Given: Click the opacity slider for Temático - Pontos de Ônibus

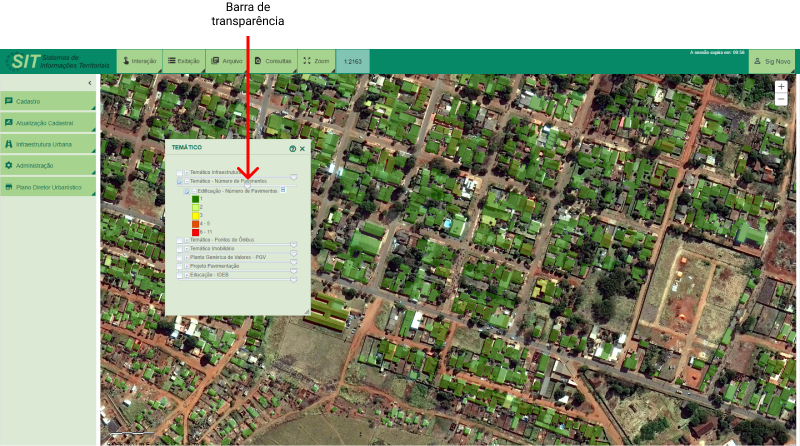Looking at the screenshot, I should 294,243.
